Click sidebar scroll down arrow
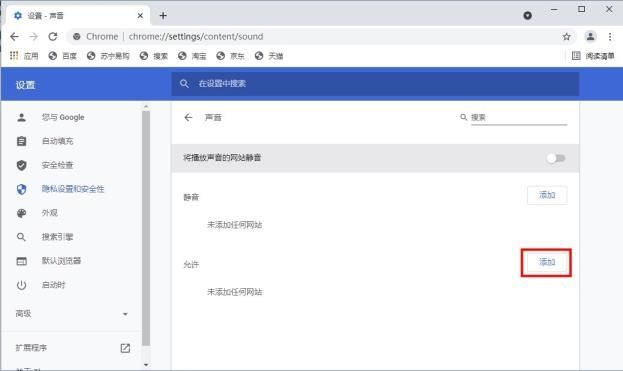This screenshot has width=623, height=371. pyautogui.click(x=146, y=364)
